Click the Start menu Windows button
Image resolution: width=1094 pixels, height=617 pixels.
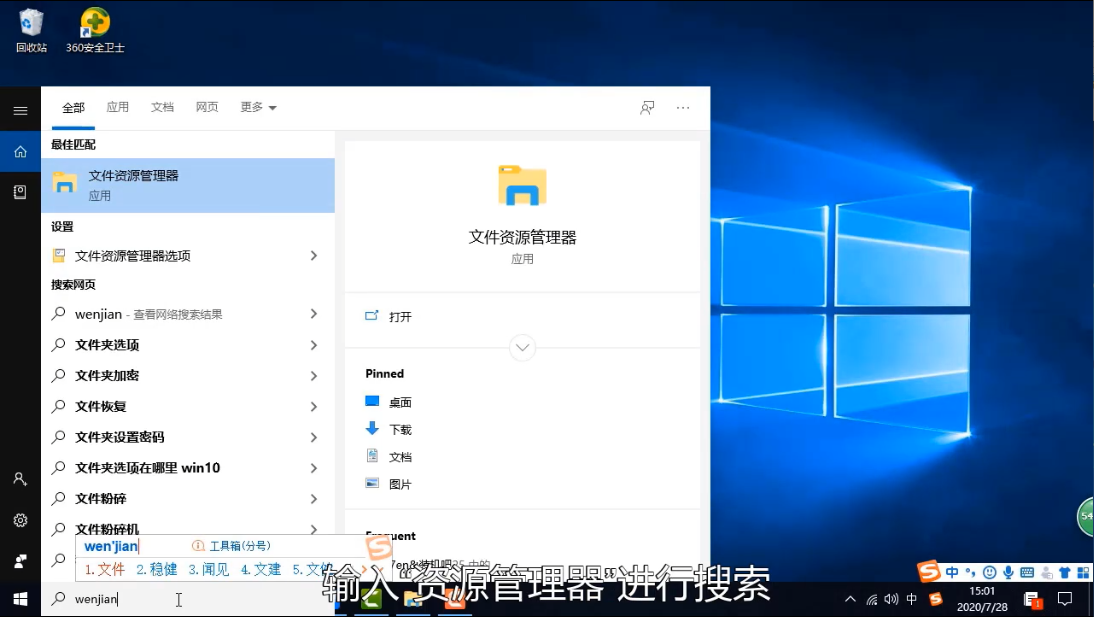pos(20,599)
